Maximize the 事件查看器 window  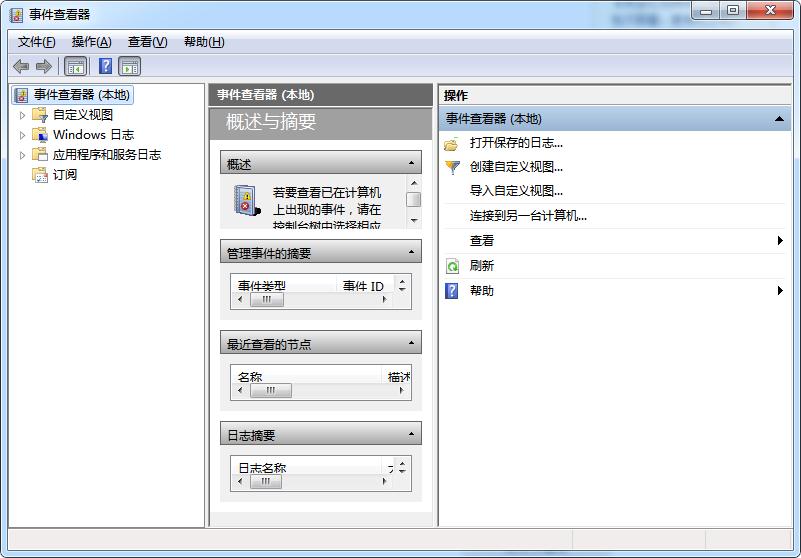pos(733,10)
